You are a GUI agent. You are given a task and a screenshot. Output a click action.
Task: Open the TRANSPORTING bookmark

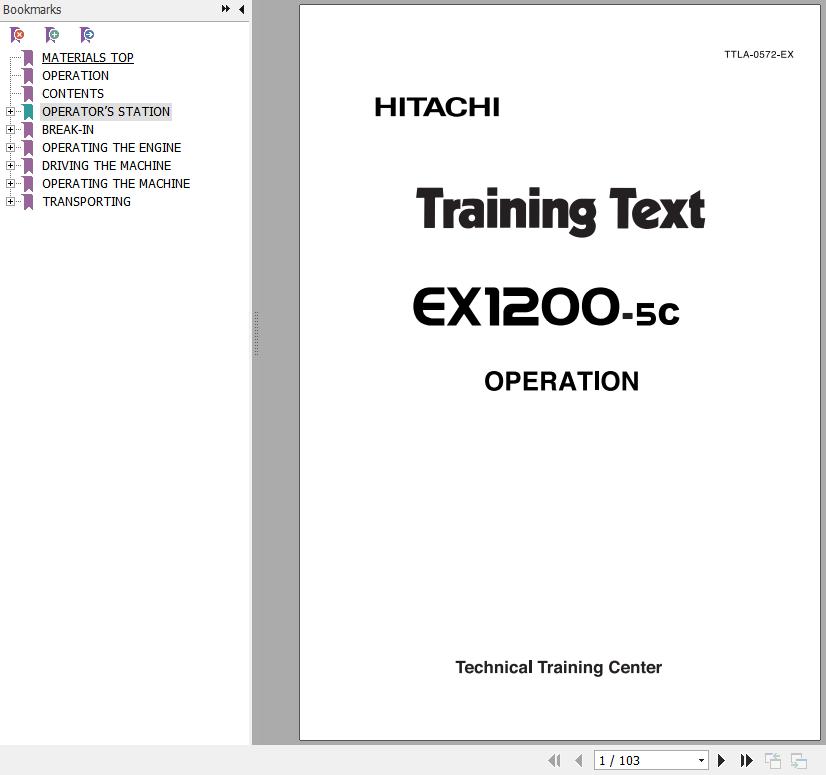86,201
